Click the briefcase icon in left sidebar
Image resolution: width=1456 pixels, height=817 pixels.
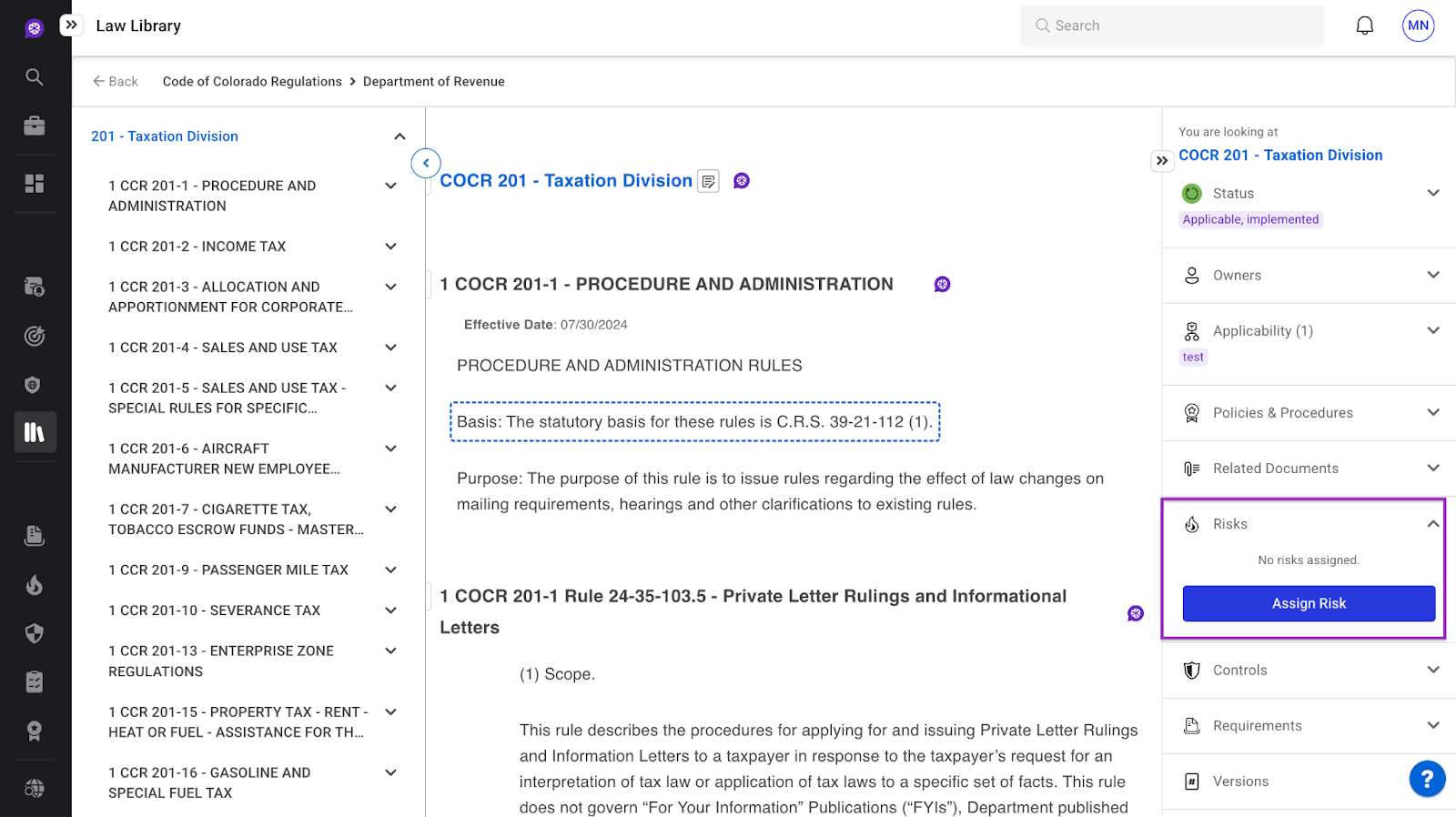pos(35,126)
